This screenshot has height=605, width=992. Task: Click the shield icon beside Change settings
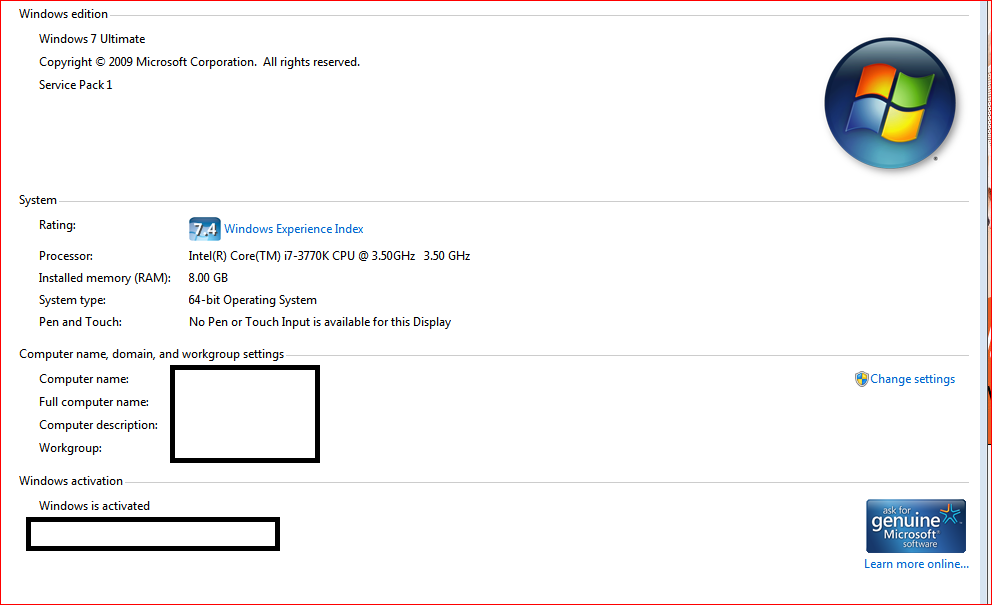[x=861, y=379]
